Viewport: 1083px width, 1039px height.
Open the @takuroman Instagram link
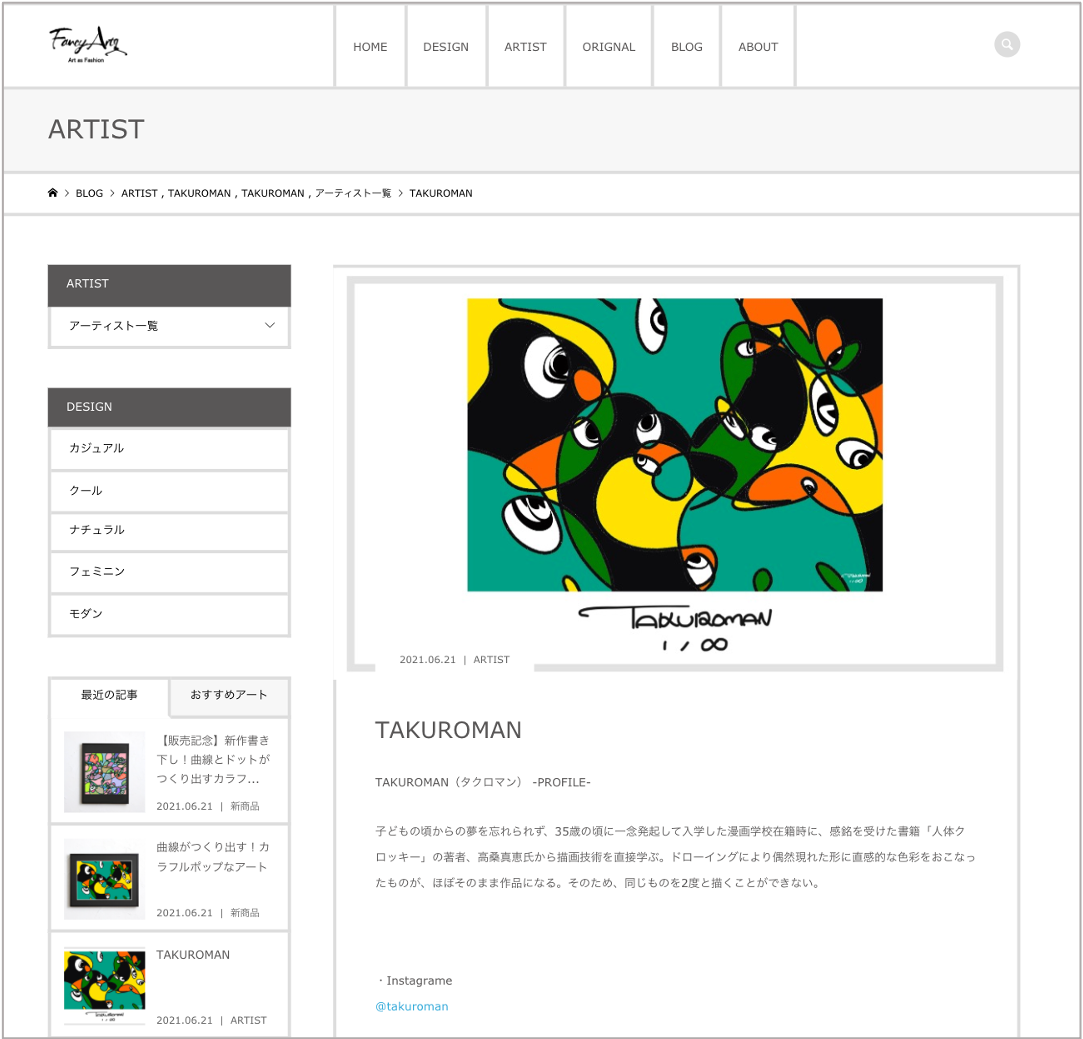click(x=412, y=1007)
